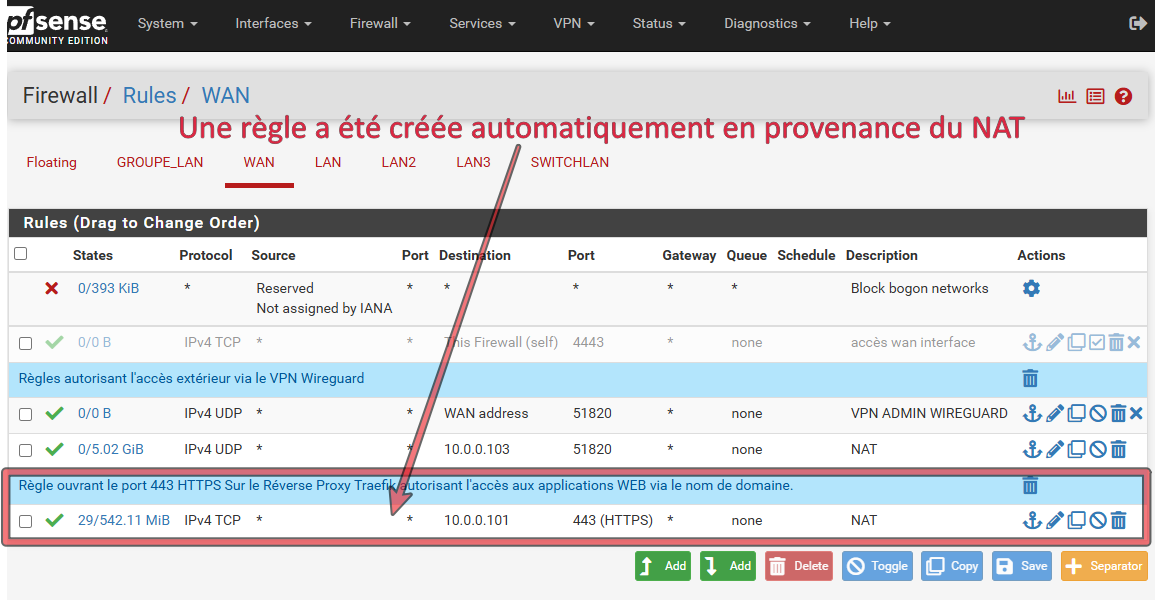Expand the VPN navigation dropdown
Image resolution: width=1155 pixels, height=600 pixels.
click(x=573, y=23)
